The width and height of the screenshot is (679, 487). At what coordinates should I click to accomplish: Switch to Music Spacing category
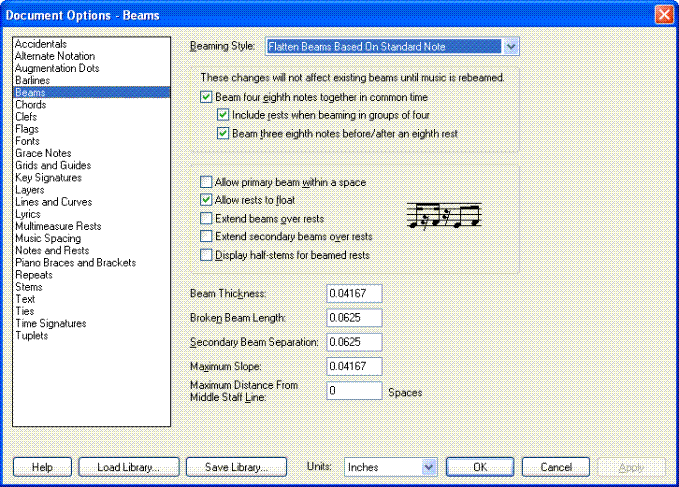47,239
